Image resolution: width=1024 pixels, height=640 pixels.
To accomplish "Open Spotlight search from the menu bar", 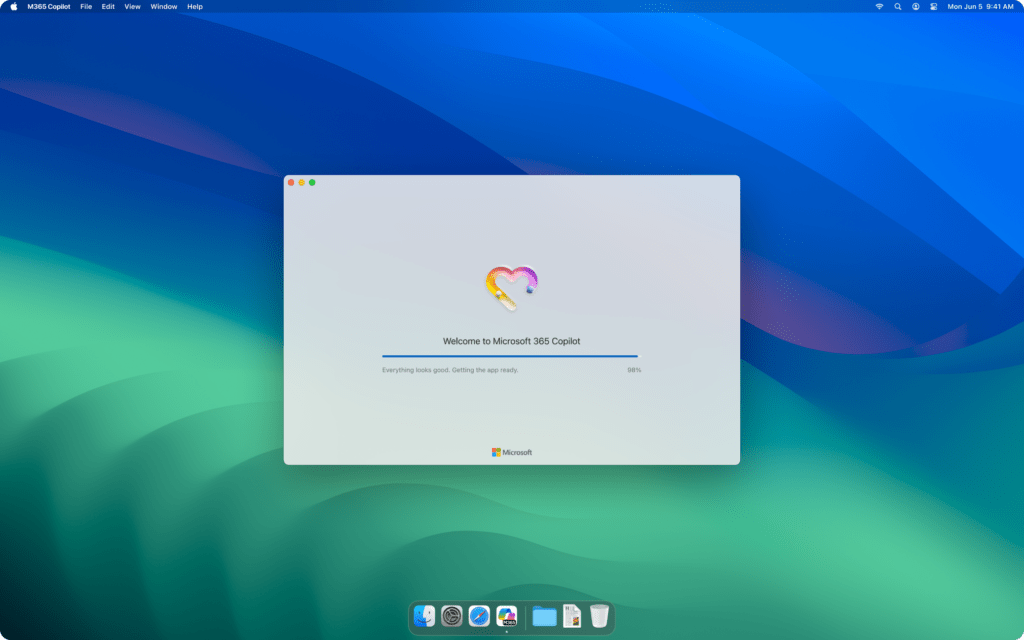I will (x=898, y=6).
